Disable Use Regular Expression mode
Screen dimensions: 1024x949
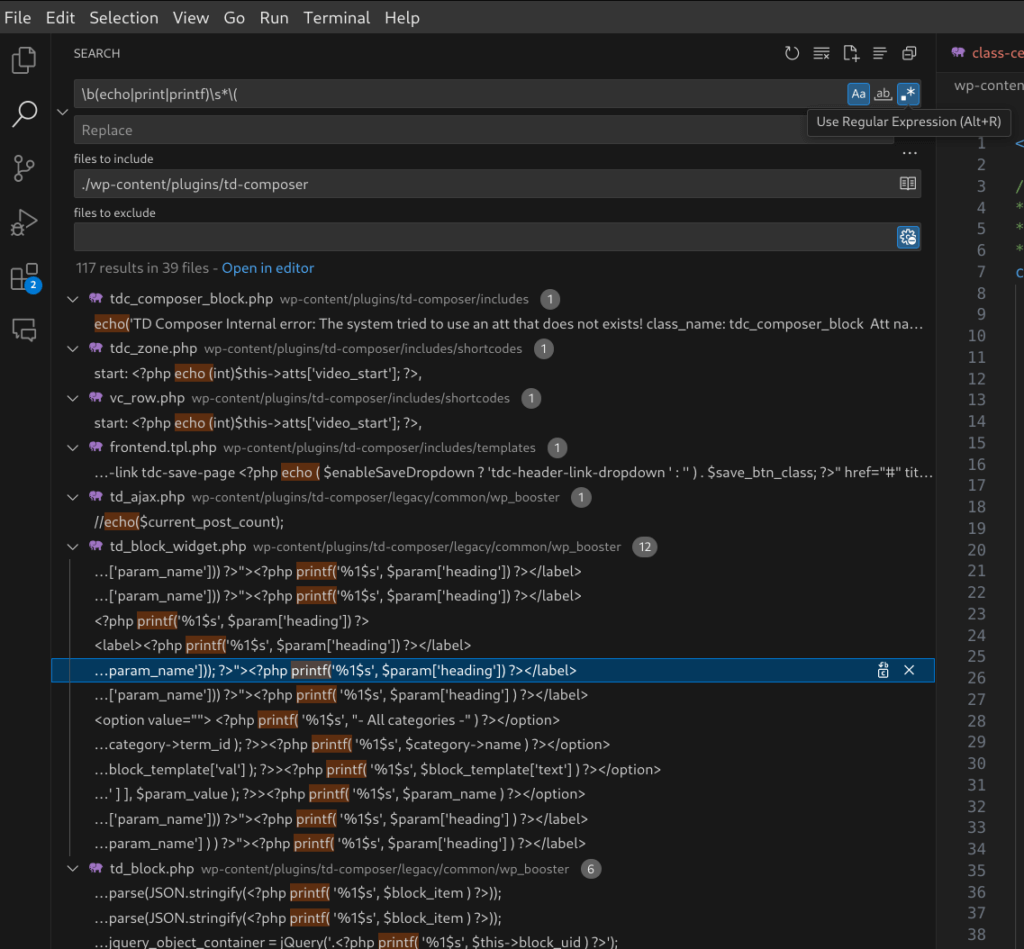(908, 93)
